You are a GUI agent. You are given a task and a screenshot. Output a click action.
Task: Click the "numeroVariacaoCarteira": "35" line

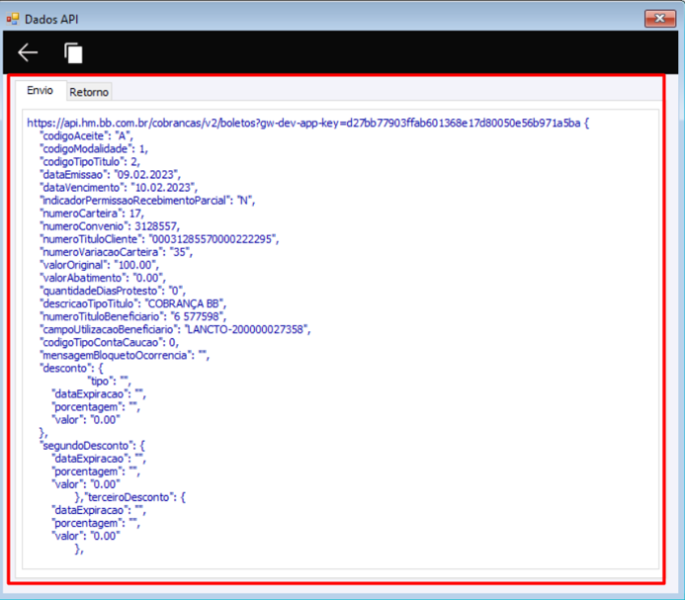click(116, 252)
